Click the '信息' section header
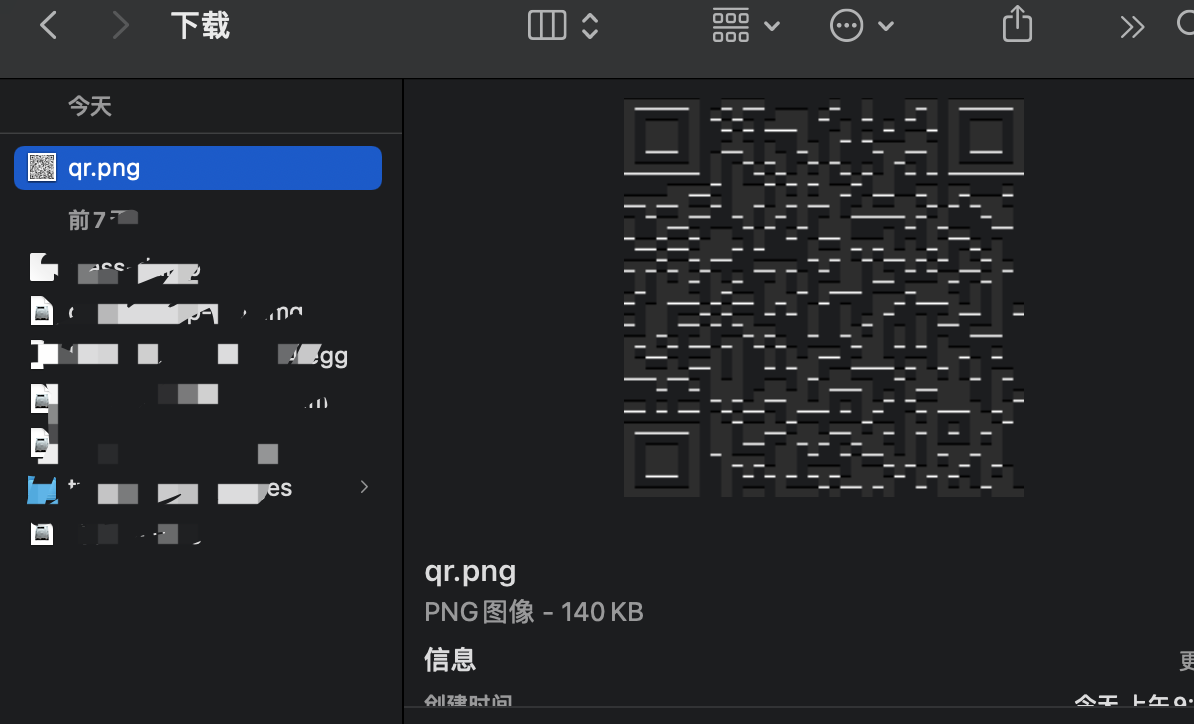 click(x=450, y=659)
